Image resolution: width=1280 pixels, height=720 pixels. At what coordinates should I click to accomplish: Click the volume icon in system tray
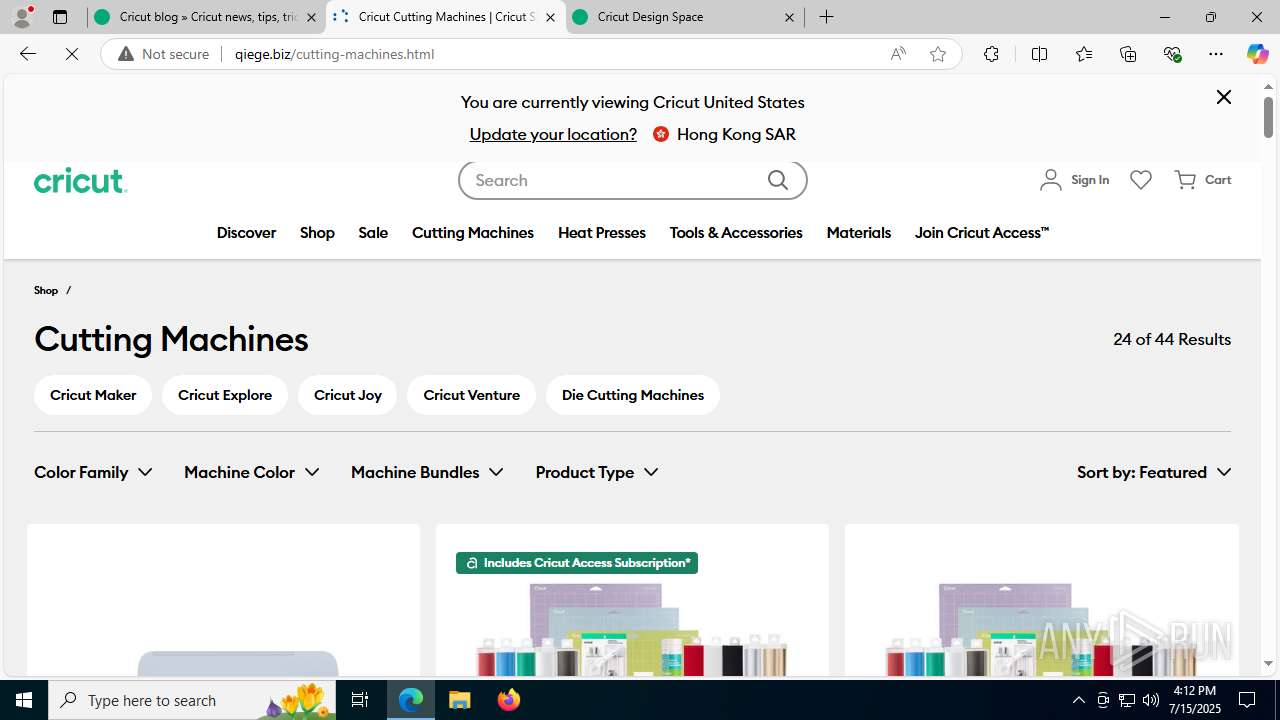tap(1151, 700)
